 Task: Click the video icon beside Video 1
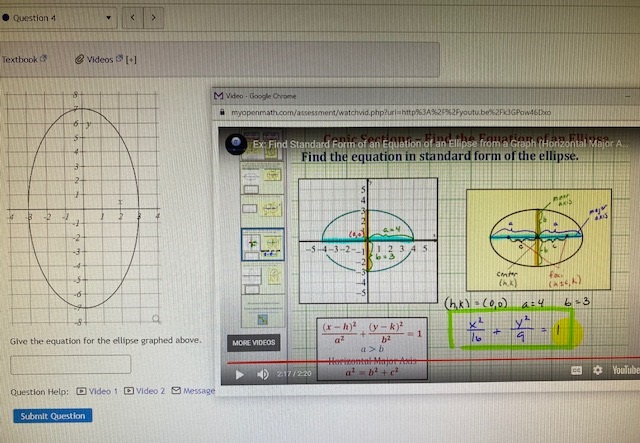[81, 391]
